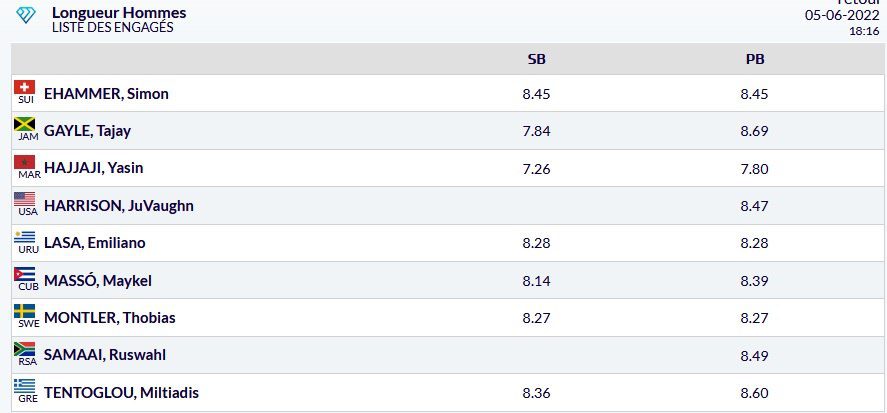The image size is (887, 413).
Task: Click the Greece flag beside TENTOGLOU
Action: (x=24, y=386)
